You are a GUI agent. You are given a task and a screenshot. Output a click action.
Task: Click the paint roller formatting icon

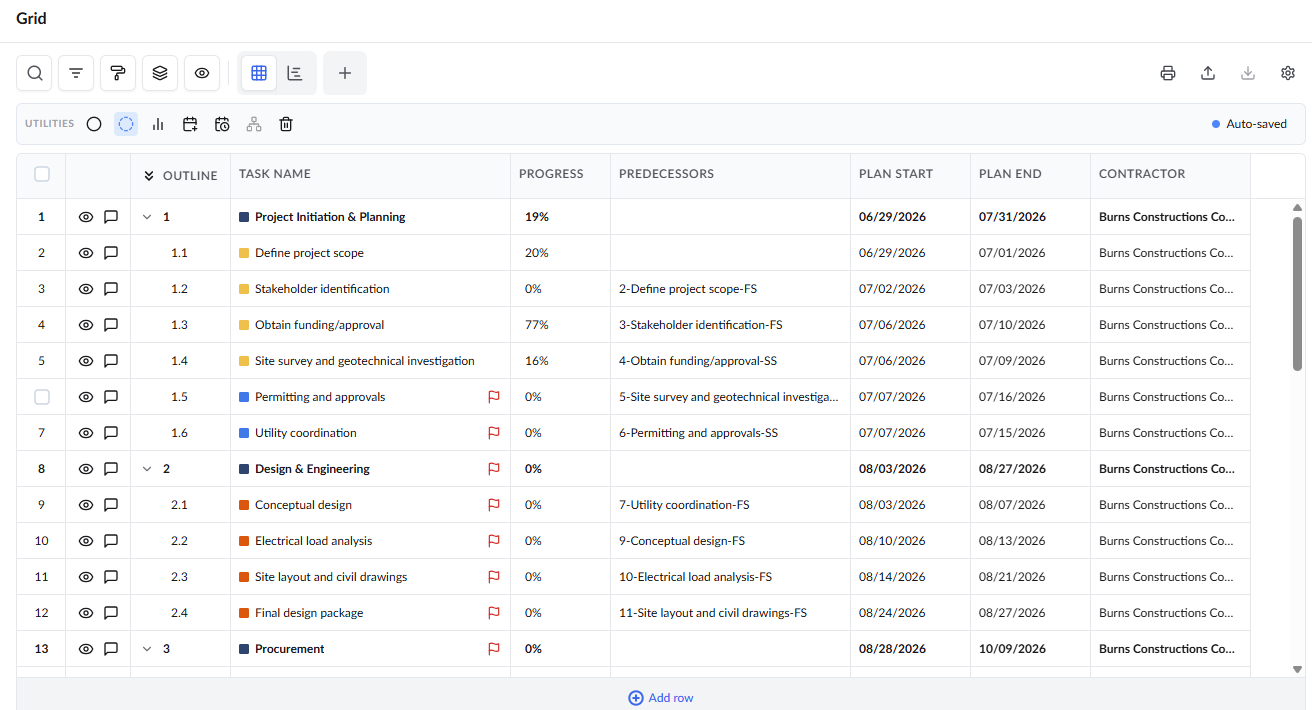118,73
